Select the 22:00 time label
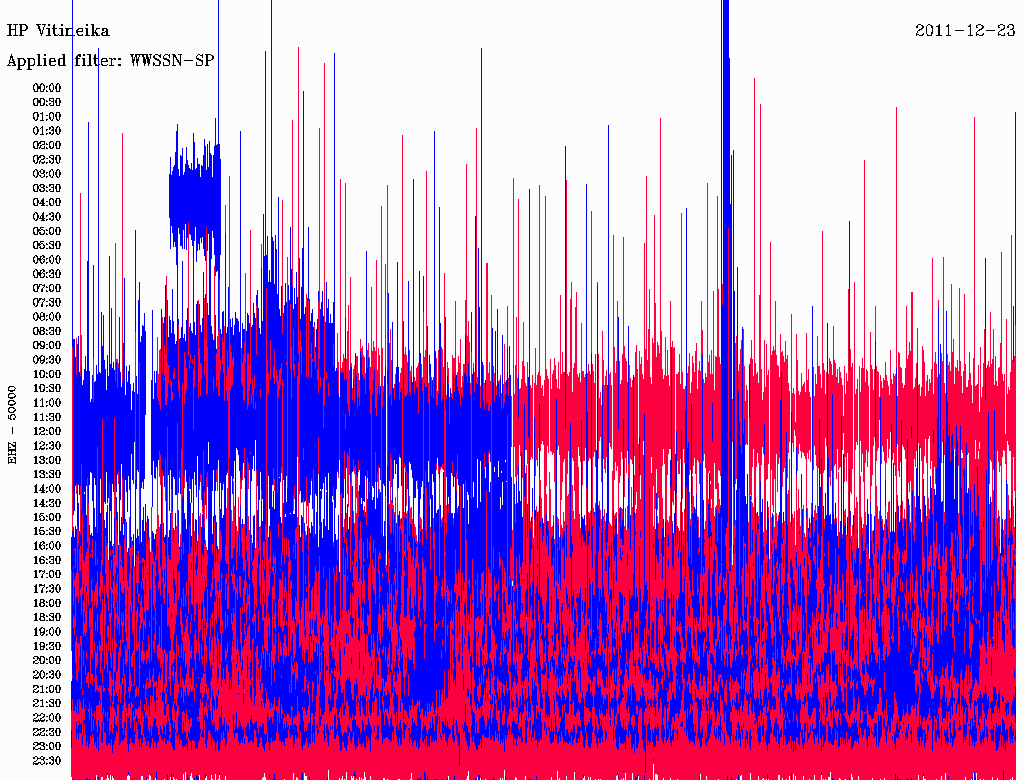 [x=47, y=718]
